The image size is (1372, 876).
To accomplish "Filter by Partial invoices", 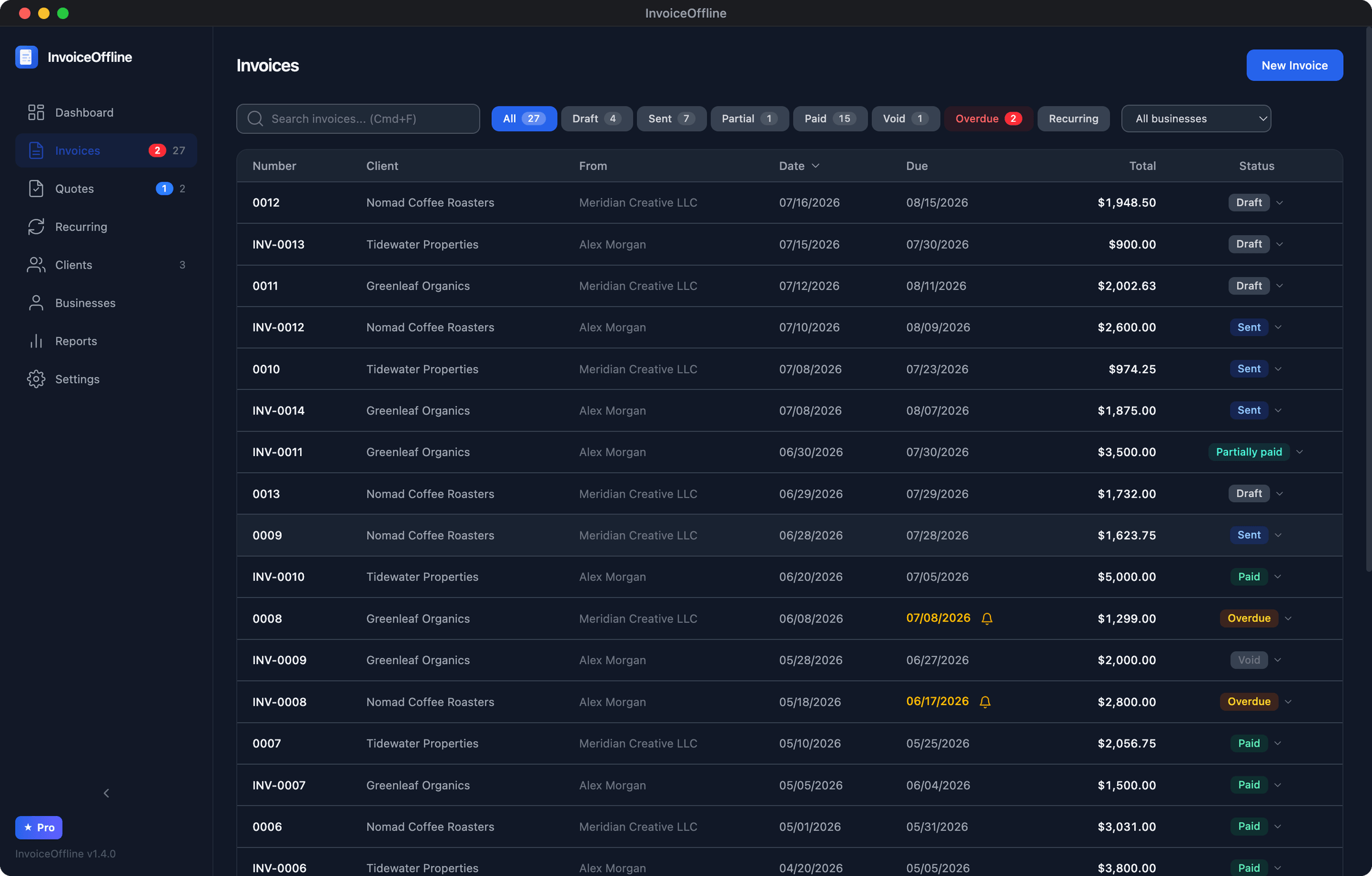I will (750, 119).
